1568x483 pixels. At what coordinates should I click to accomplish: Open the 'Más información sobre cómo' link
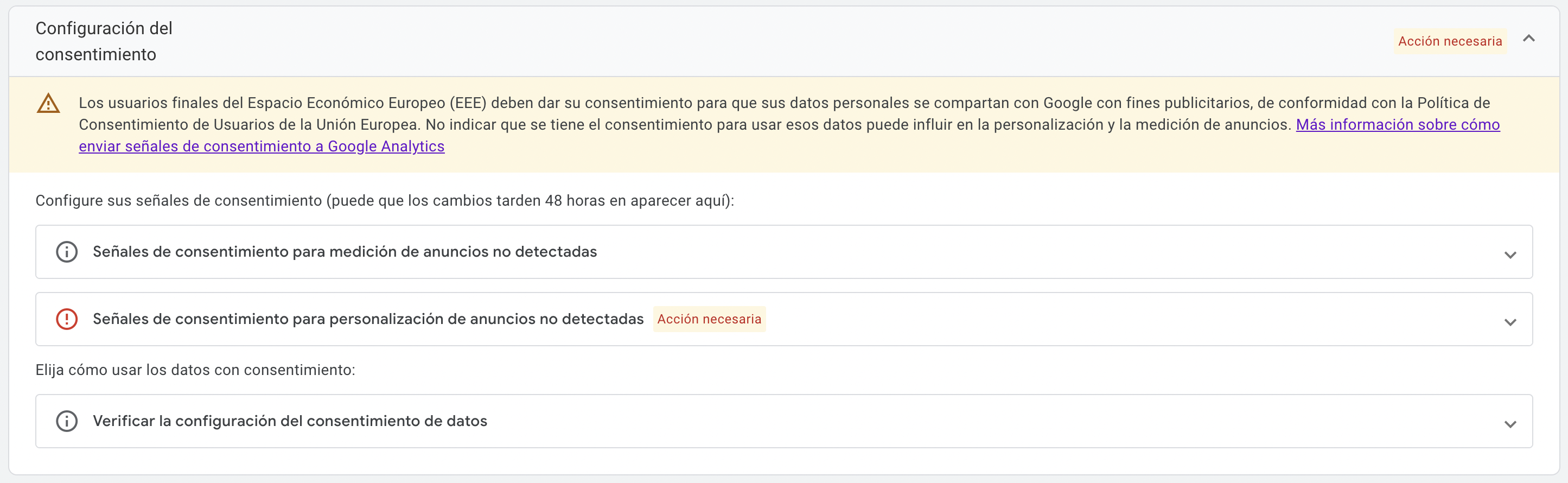(x=1398, y=125)
